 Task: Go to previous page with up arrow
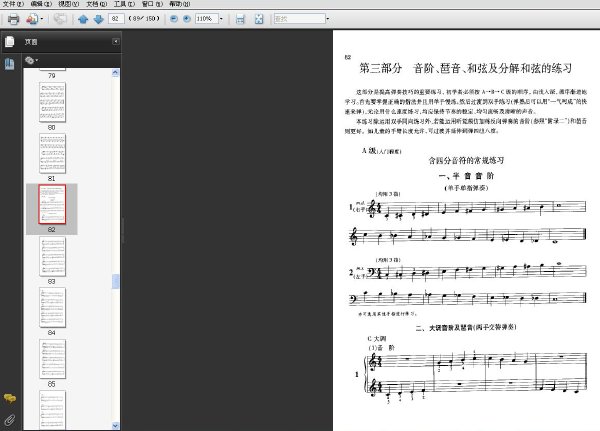click(83, 19)
